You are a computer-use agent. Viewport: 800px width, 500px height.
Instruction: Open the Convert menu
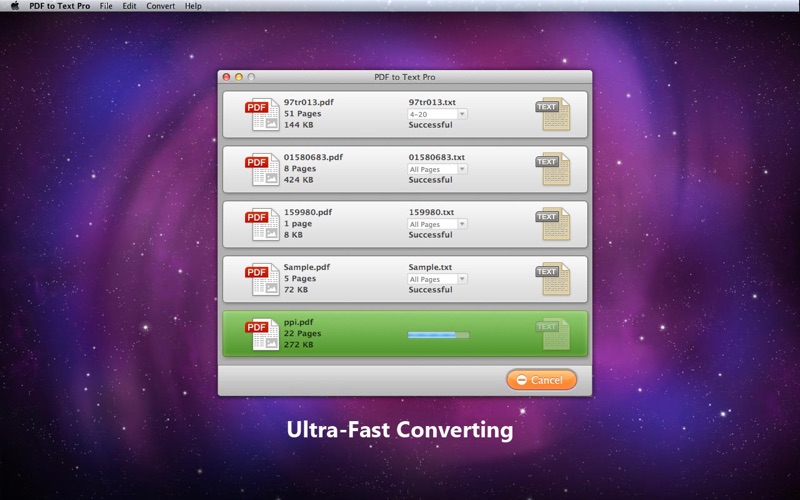(160, 6)
